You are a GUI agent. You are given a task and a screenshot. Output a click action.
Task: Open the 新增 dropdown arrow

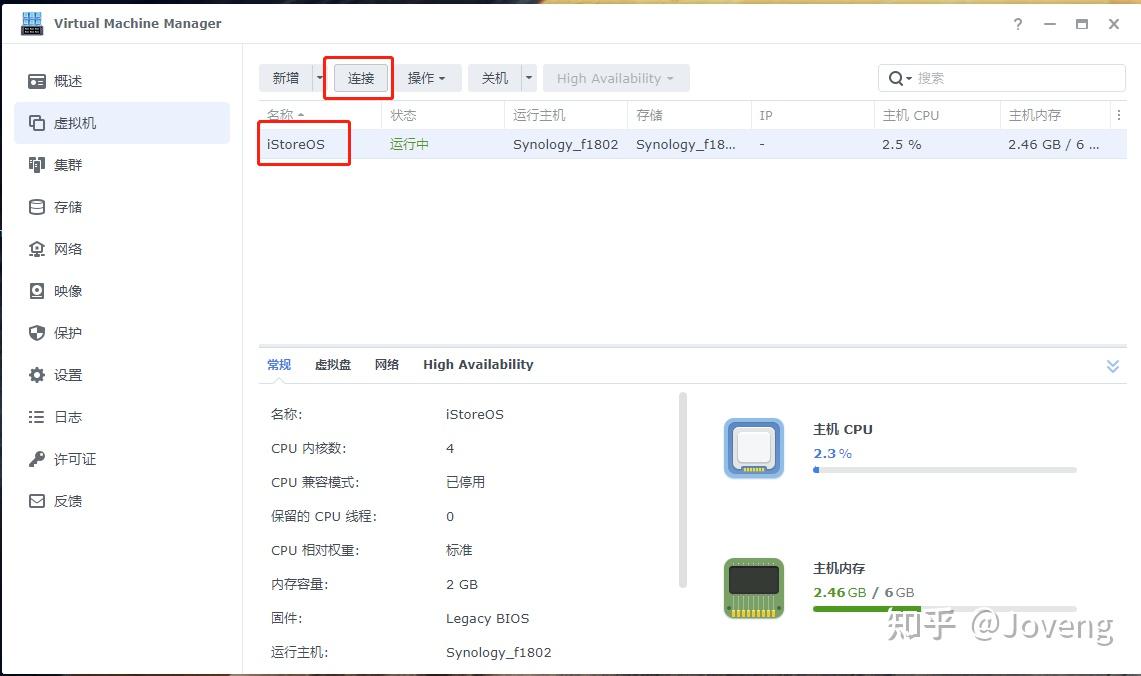[319, 78]
